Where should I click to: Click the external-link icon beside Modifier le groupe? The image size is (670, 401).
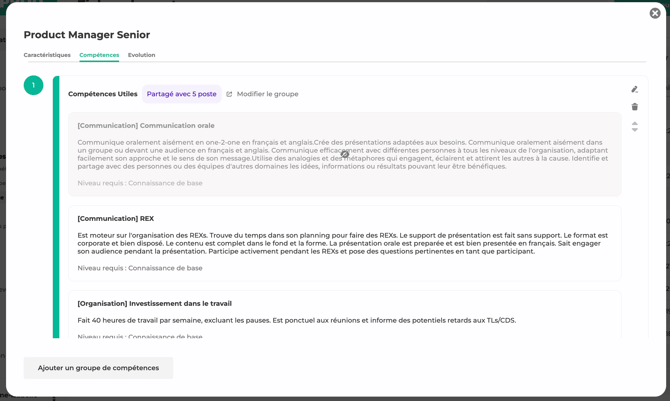[x=229, y=95]
